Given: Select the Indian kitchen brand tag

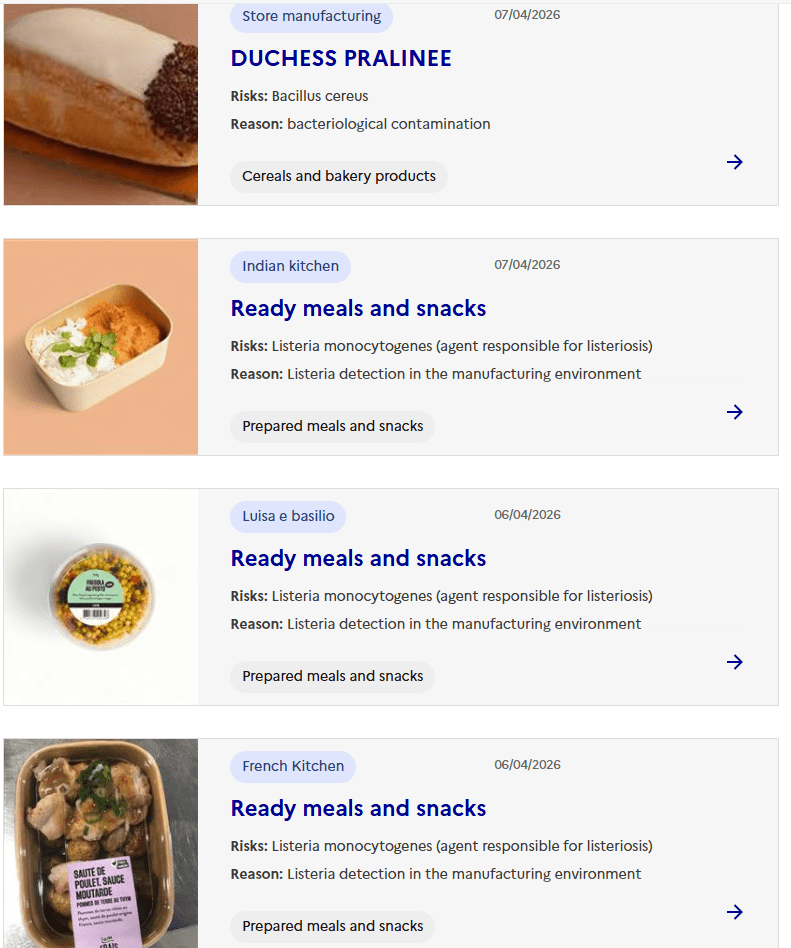Looking at the screenshot, I should point(290,266).
